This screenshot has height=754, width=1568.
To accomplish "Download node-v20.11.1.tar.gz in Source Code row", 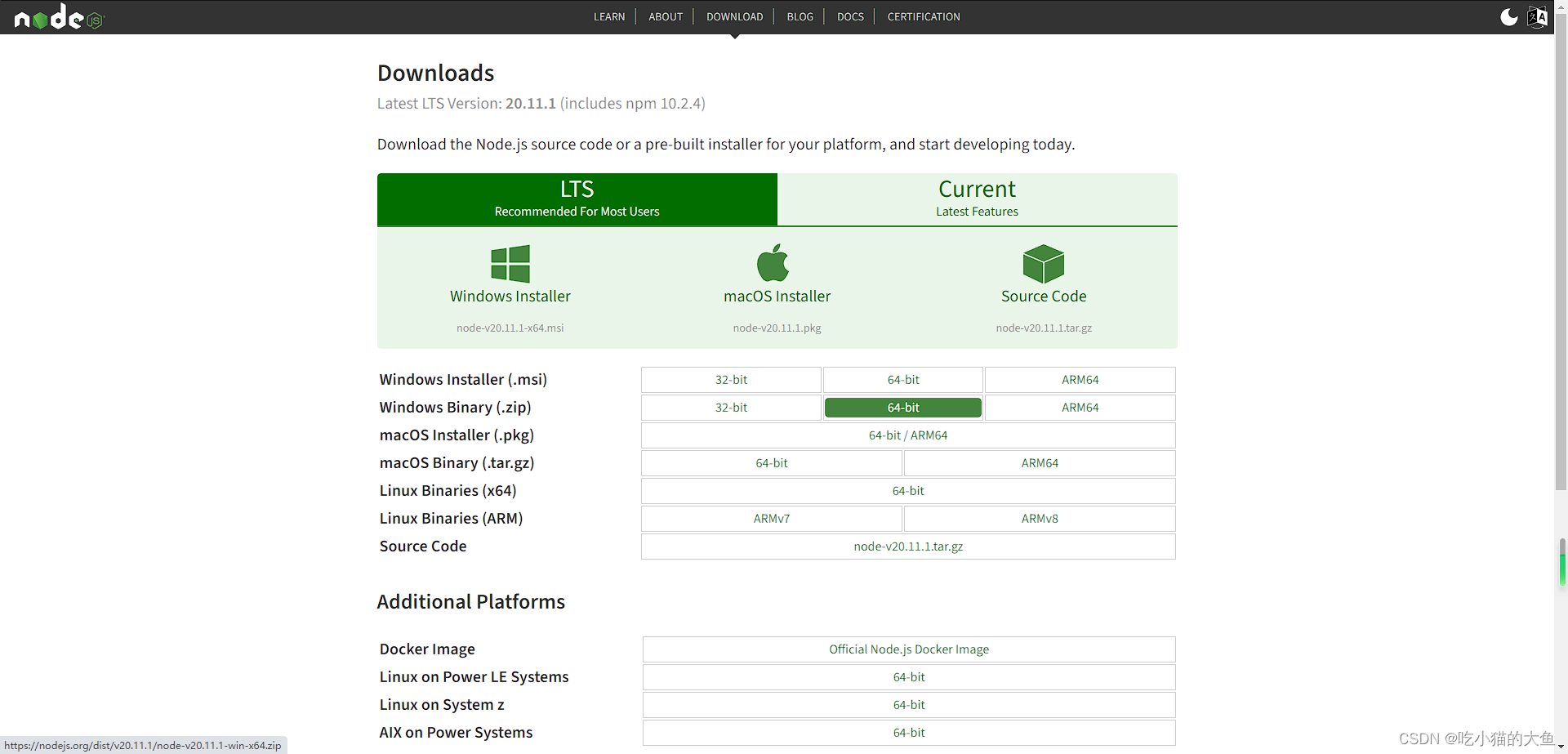I will 908,547.
